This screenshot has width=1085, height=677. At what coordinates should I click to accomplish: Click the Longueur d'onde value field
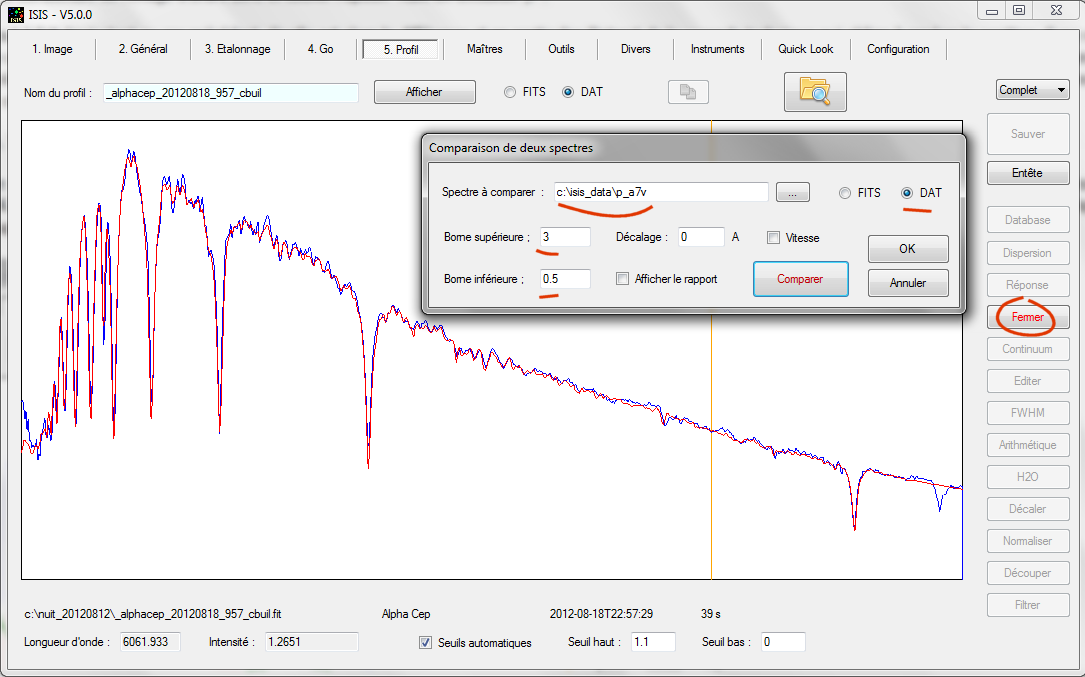tap(150, 642)
